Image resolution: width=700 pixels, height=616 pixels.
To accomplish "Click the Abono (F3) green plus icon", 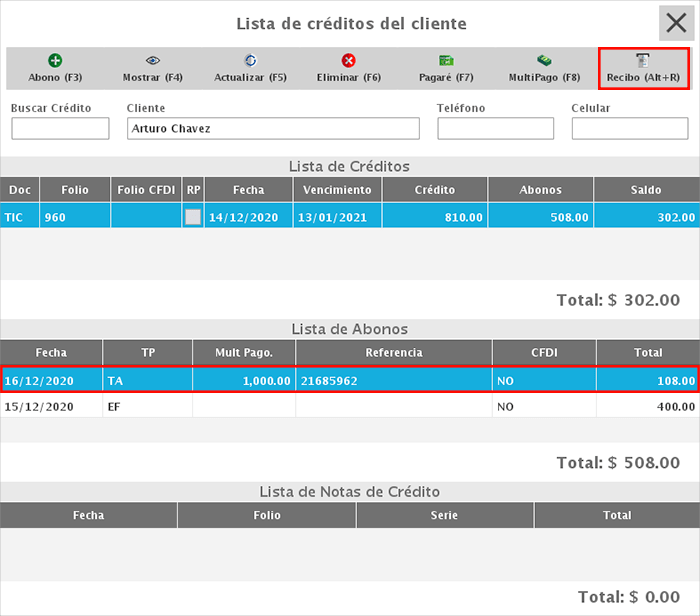I will pos(56,61).
